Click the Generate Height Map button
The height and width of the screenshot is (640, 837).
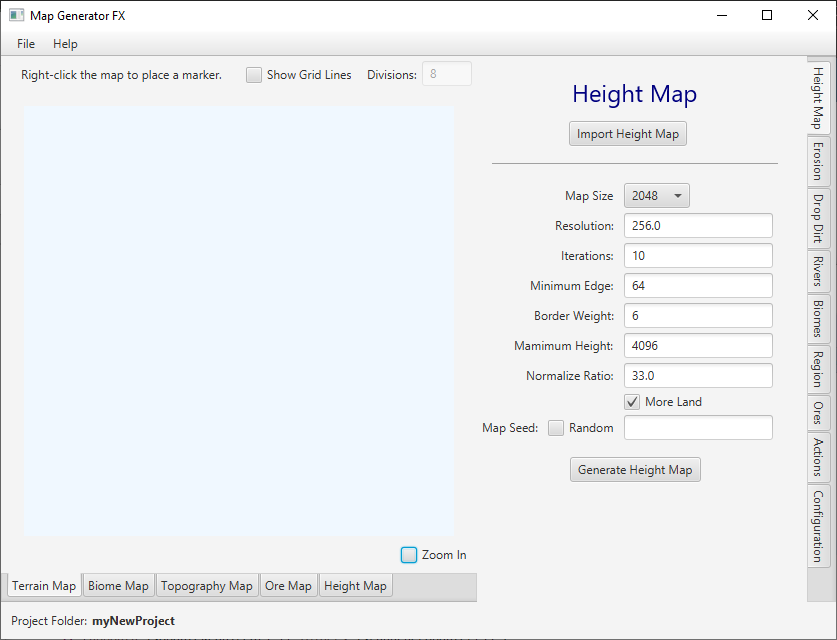pos(635,470)
